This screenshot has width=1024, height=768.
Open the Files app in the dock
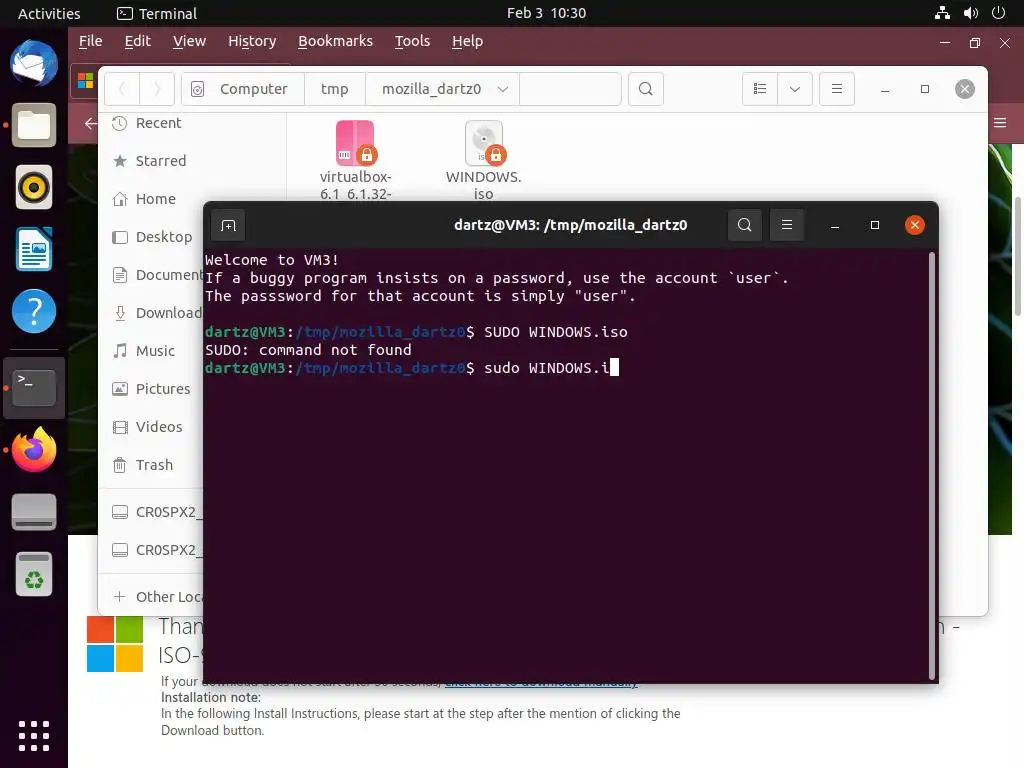click(x=34, y=125)
